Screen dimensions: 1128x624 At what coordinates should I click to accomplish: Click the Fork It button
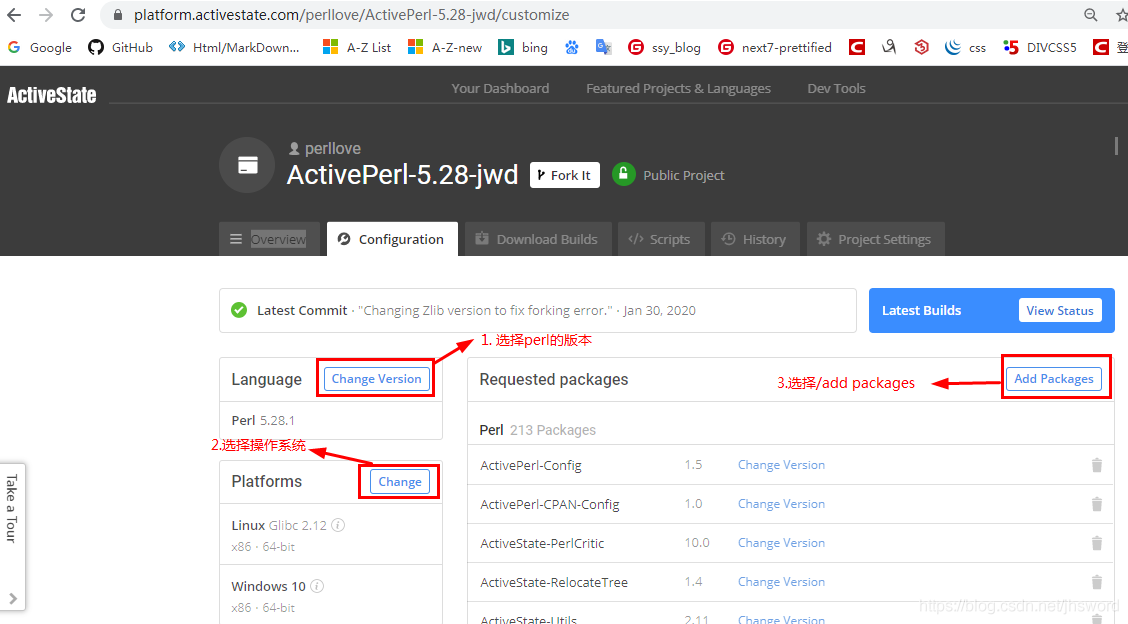564,175
